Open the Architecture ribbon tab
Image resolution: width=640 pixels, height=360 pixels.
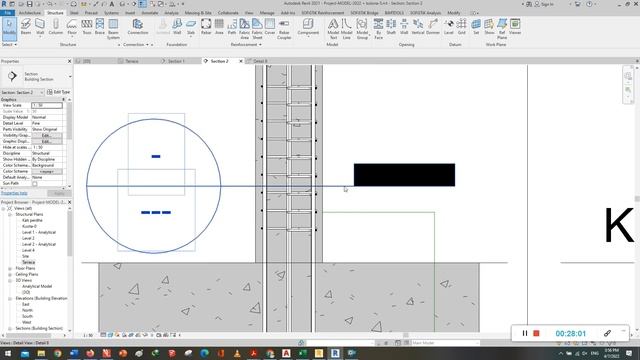tap(30, 13)
